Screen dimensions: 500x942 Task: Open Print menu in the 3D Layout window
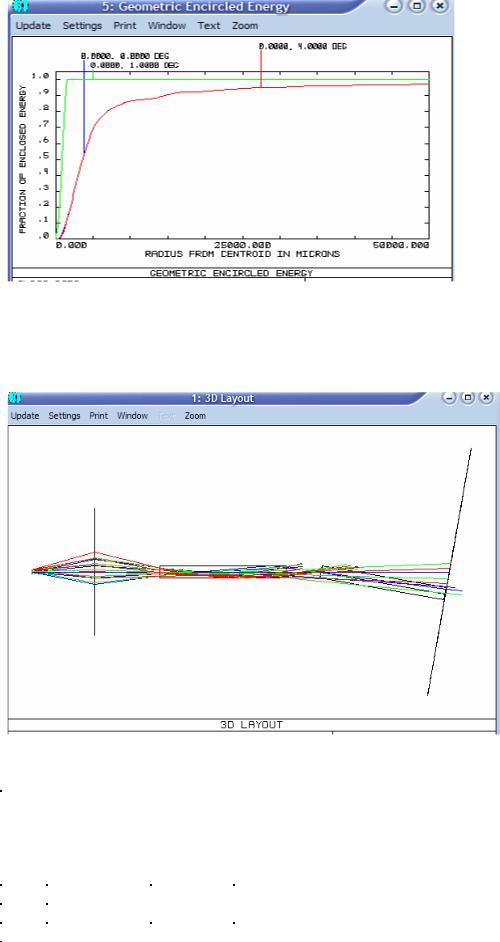point(99,416)
